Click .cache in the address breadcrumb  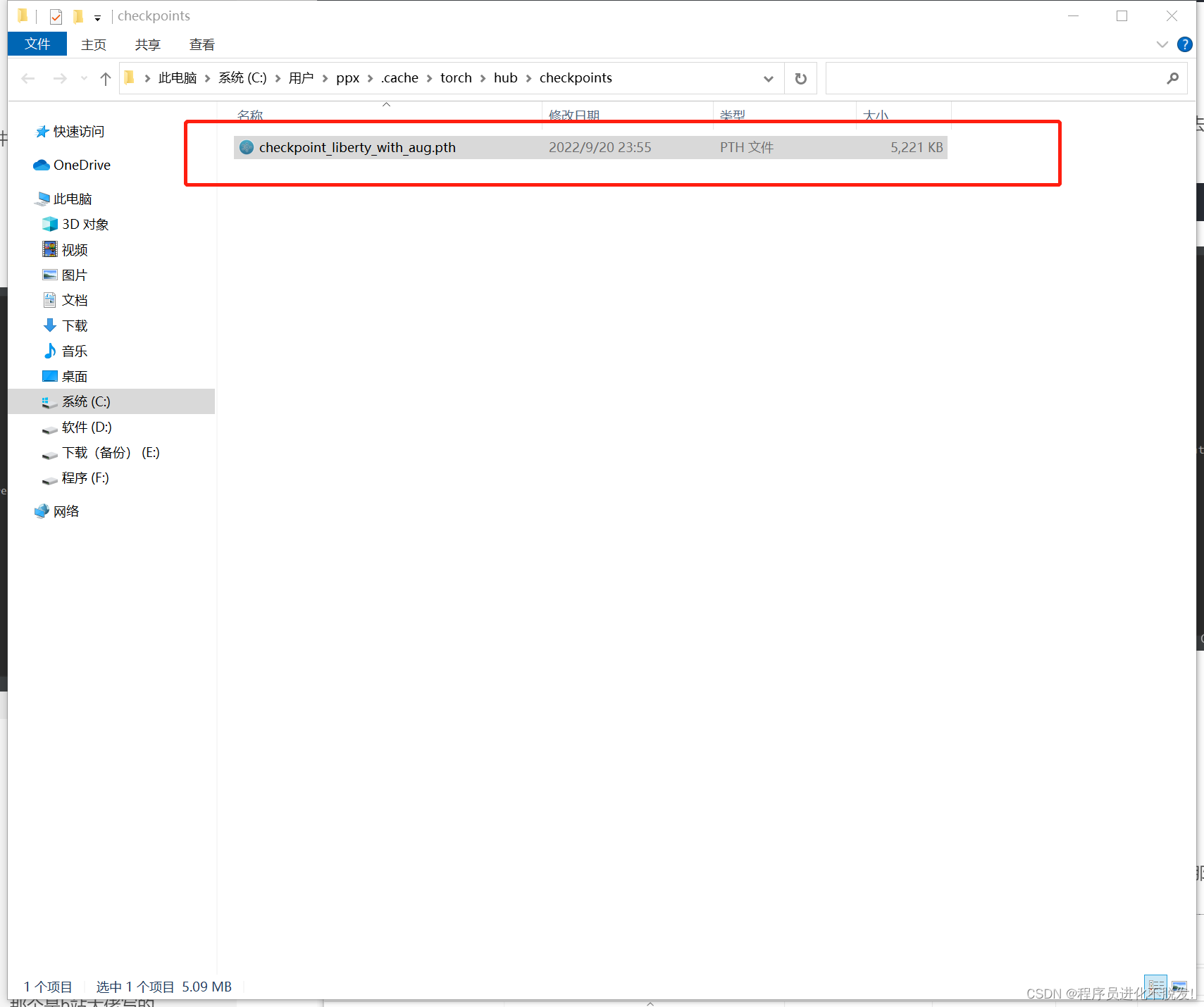pos(399,78)
